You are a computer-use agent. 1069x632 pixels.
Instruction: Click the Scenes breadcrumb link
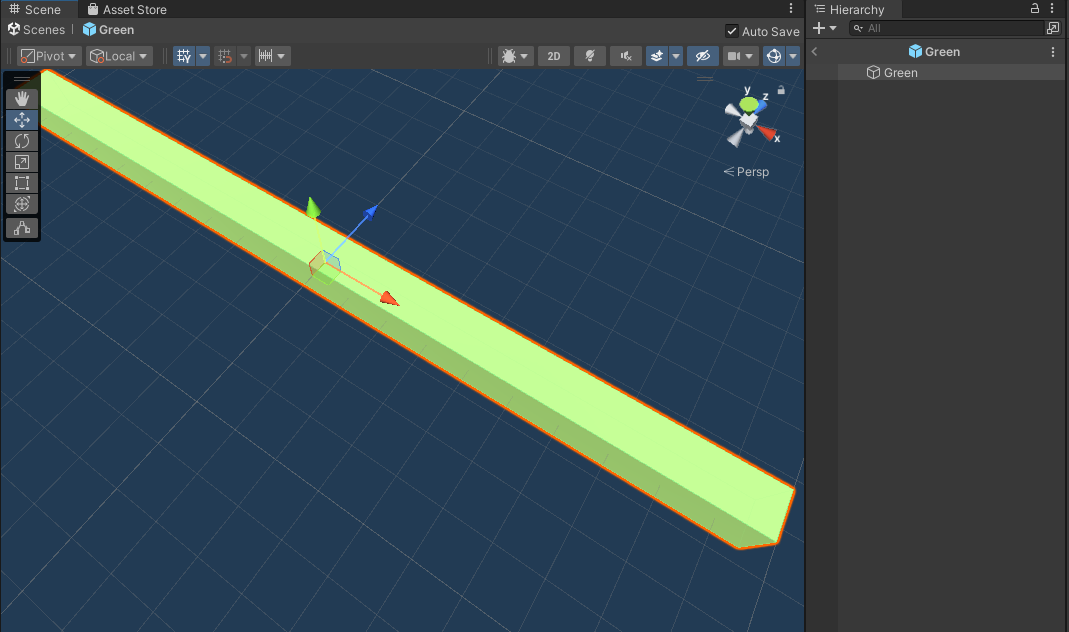click(x=37, y=29)
